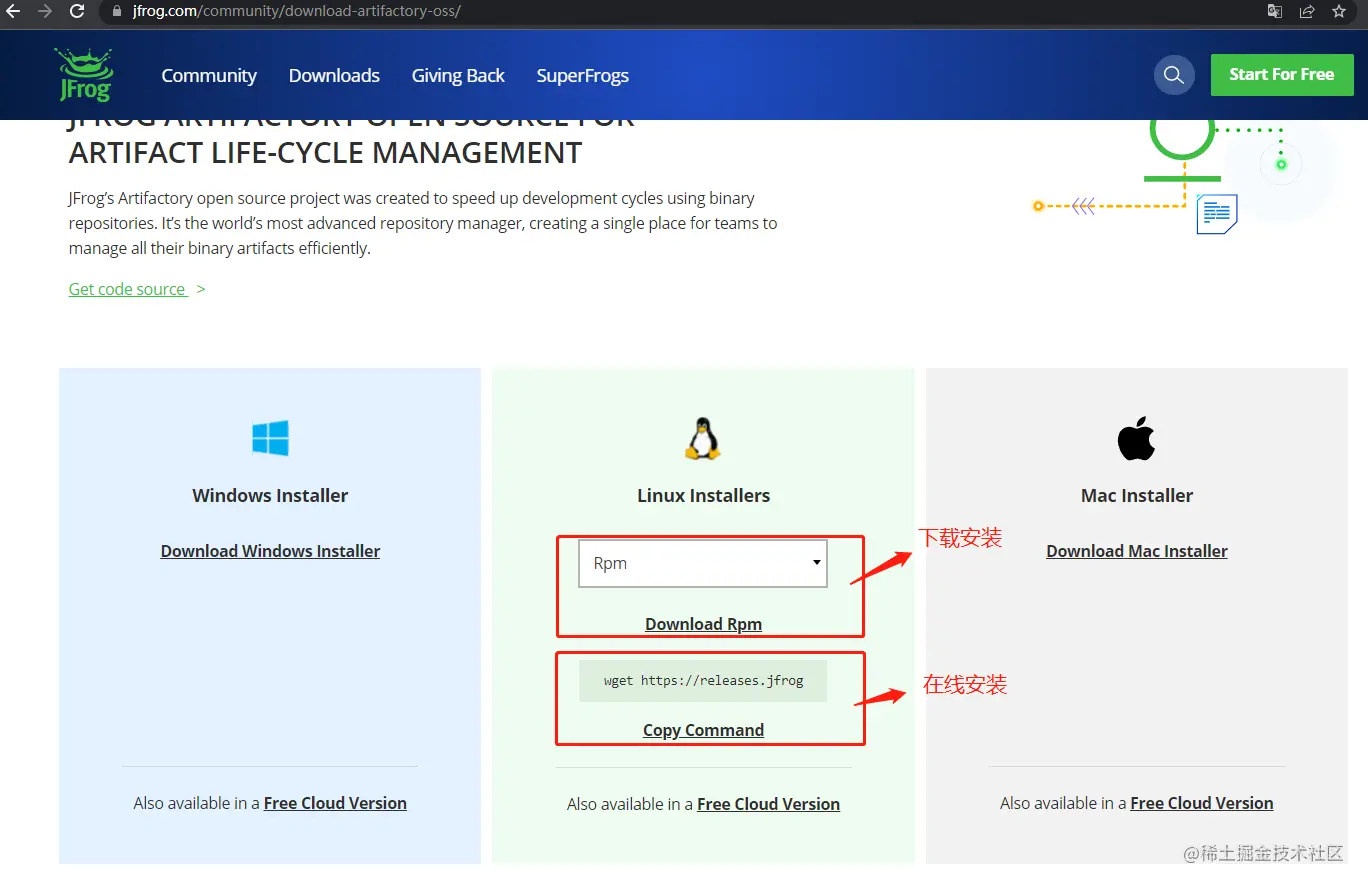Bookmark the page with the star icon
Image resolution: width=1368 pixels, height=888 pixels.
pyautogui.click(x=1339, y=12)
